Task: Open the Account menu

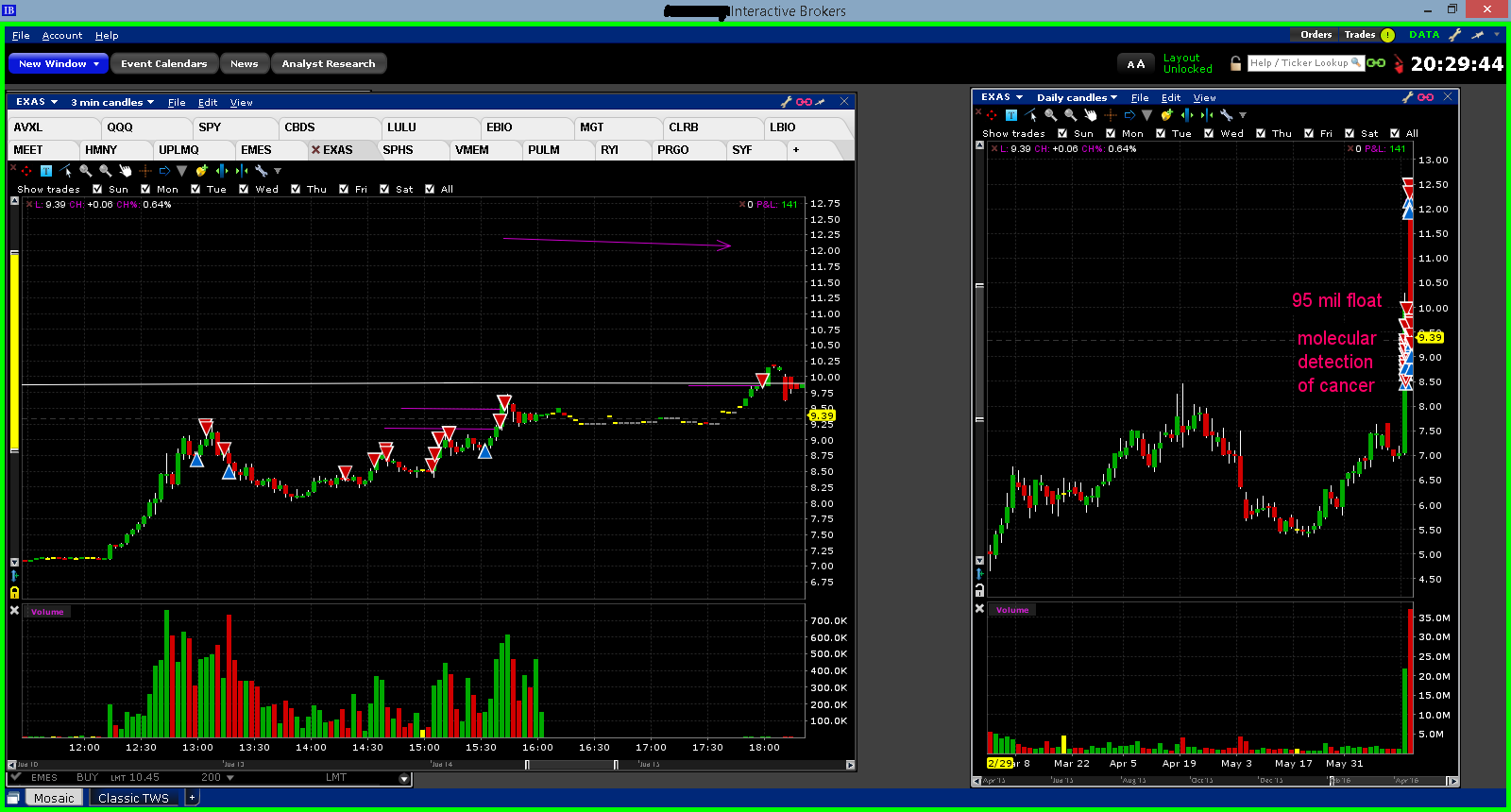Action: 62,36
